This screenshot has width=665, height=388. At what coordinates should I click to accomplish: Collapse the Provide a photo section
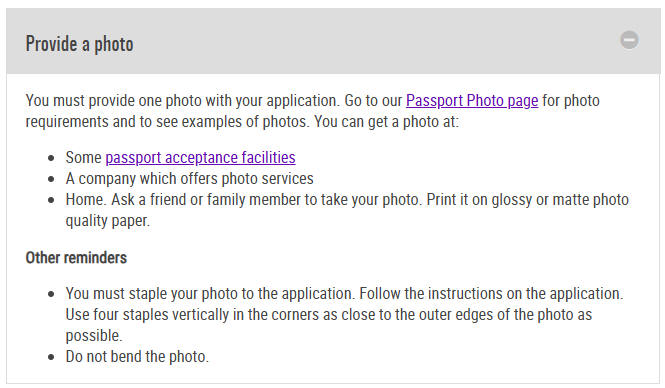coord(629,40)
